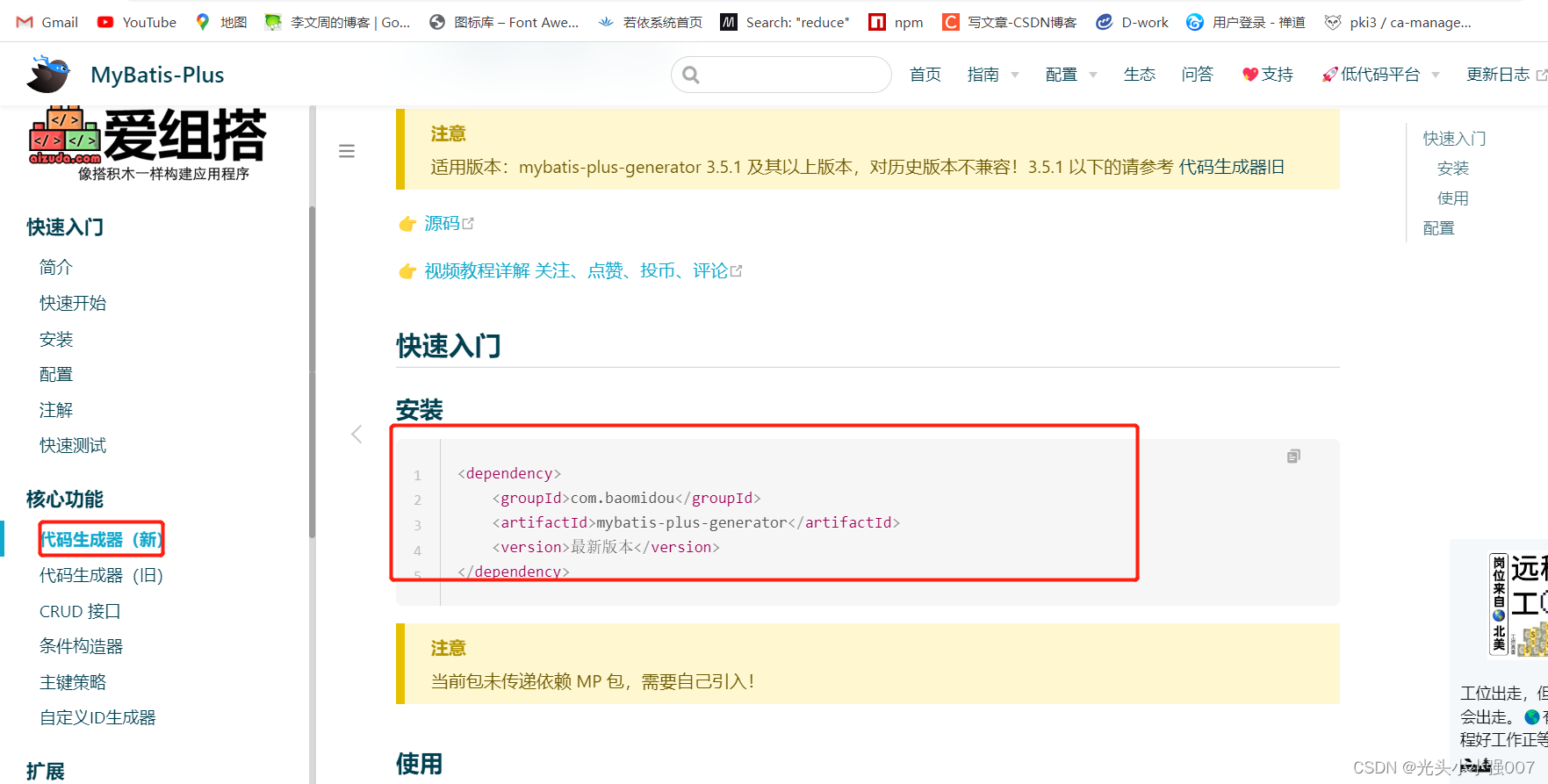This screenshot has height=784, width=1548.
Task: Jump to 配置 in right outline
Action: click(1438, 228)
